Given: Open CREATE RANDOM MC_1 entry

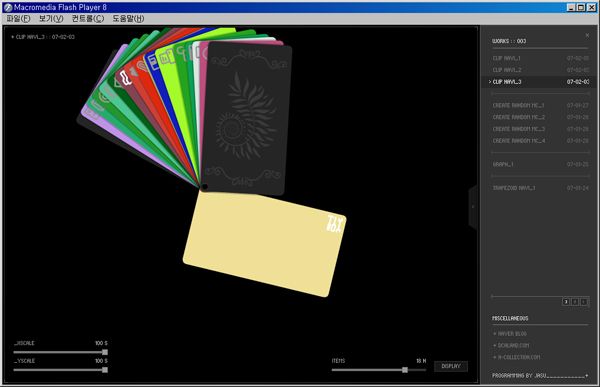Looking at the screenshot, I should pos(540,105).
